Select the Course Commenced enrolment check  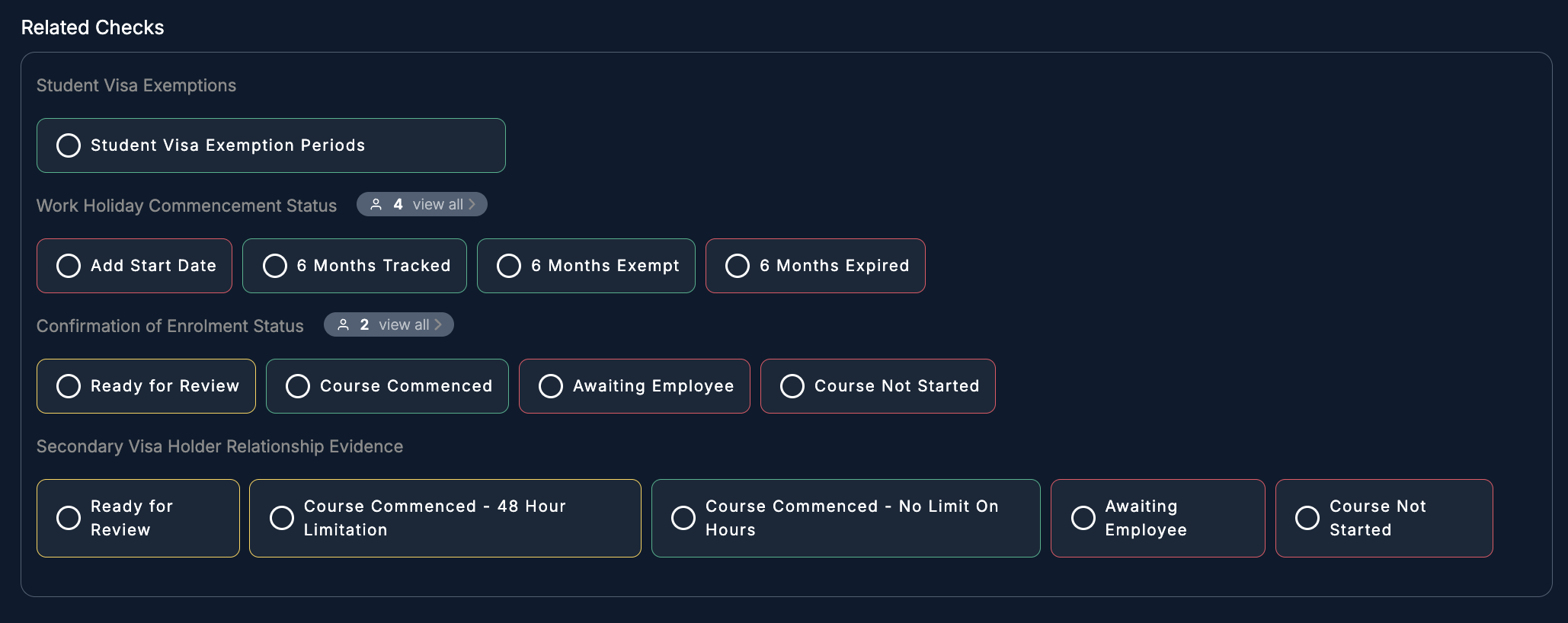(387, 386)
